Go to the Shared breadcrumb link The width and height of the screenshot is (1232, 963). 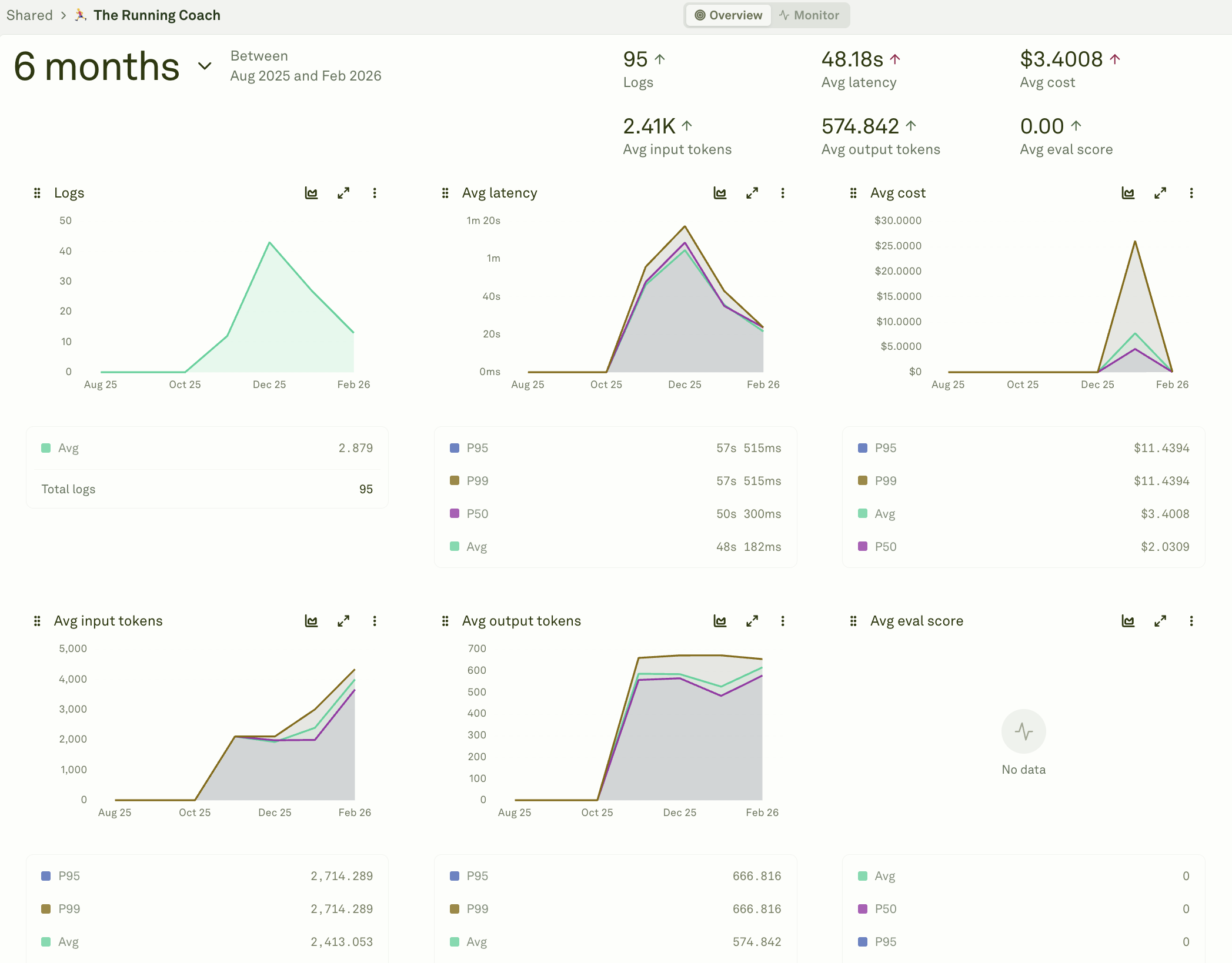coord(29,15)
